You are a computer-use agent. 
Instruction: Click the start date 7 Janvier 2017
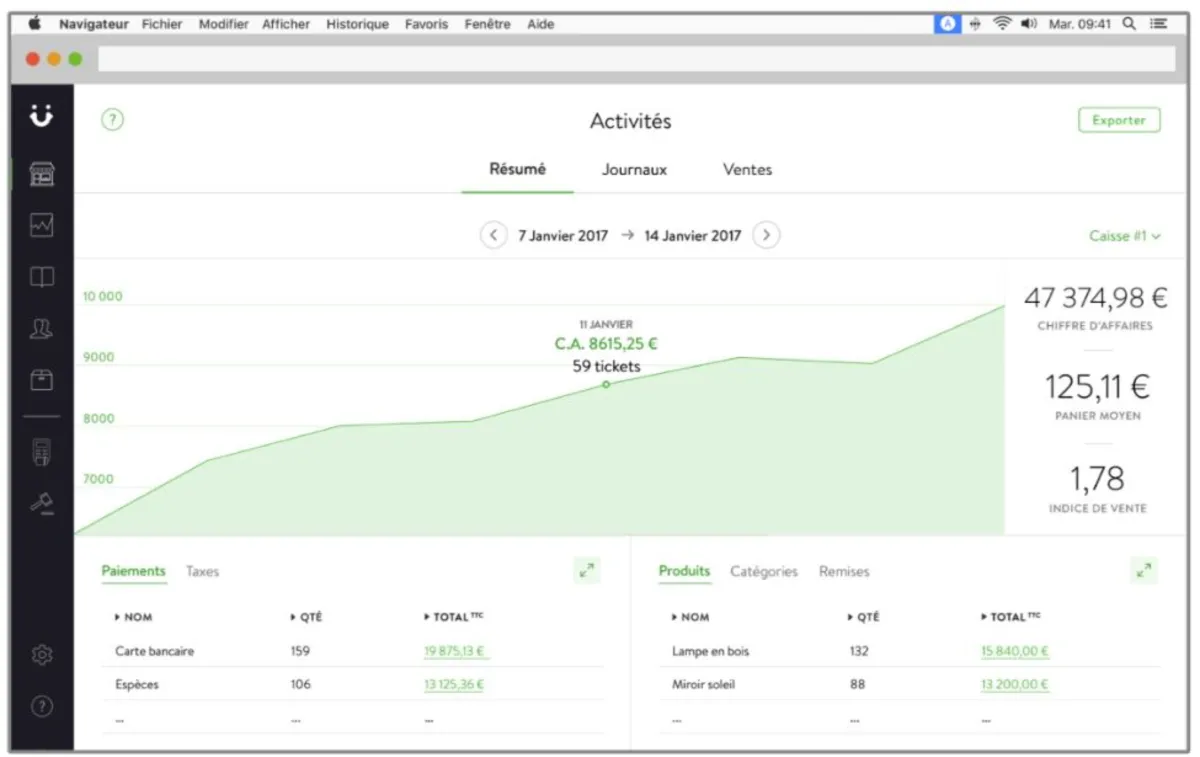pos(563,237)
